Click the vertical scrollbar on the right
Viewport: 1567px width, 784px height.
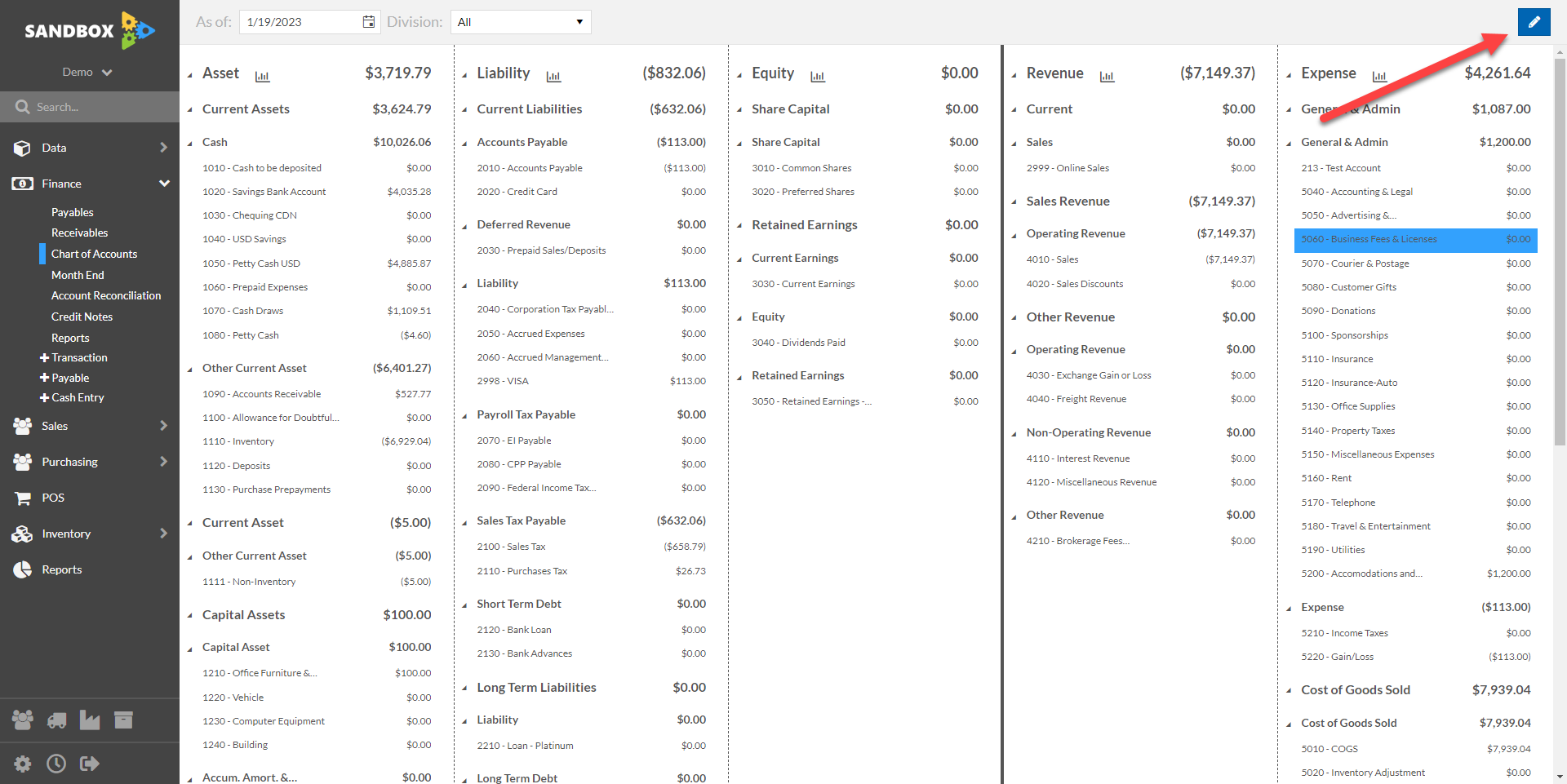click(x=1560, y=253)
